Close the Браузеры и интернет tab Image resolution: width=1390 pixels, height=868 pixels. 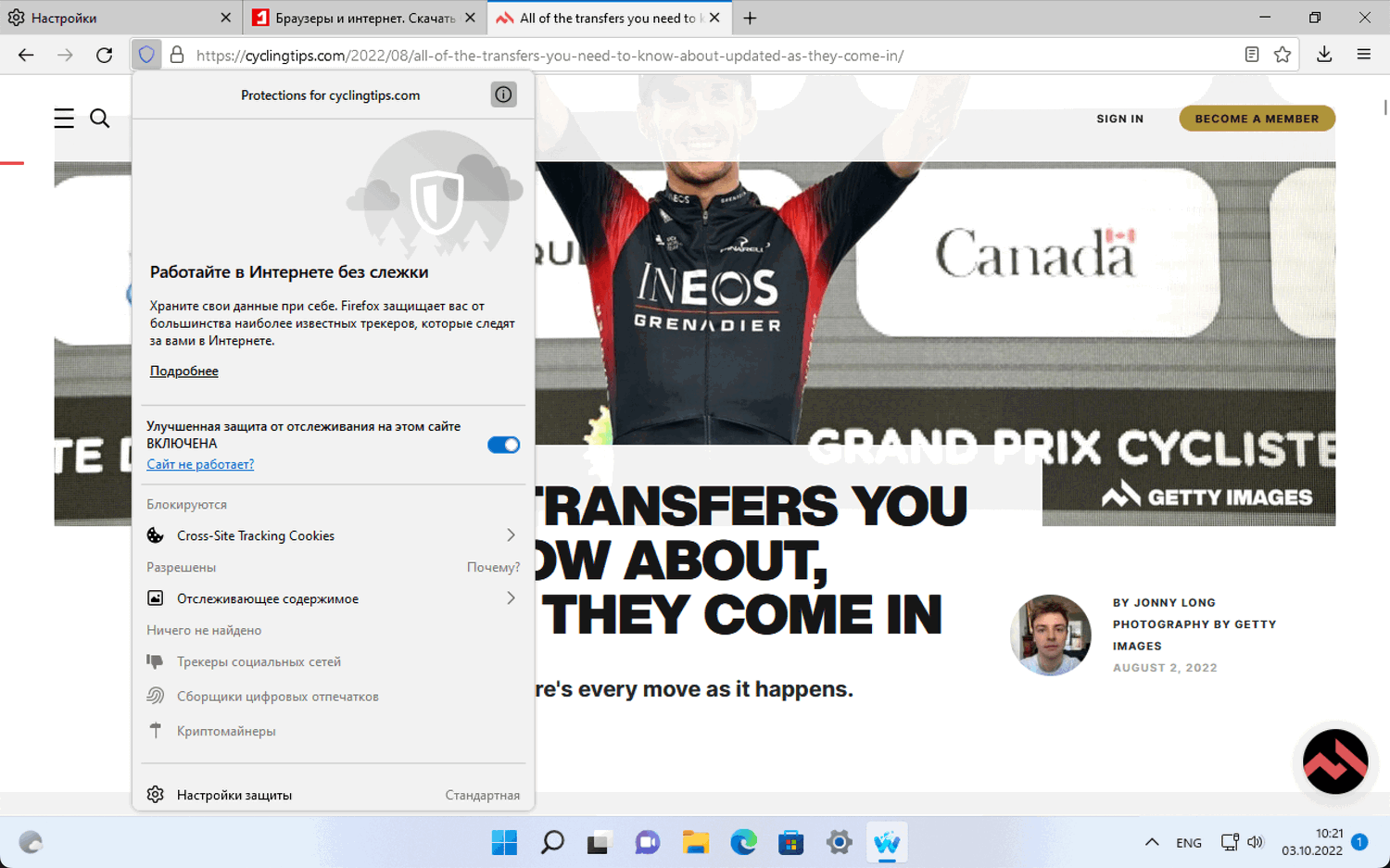pos(470,18)
